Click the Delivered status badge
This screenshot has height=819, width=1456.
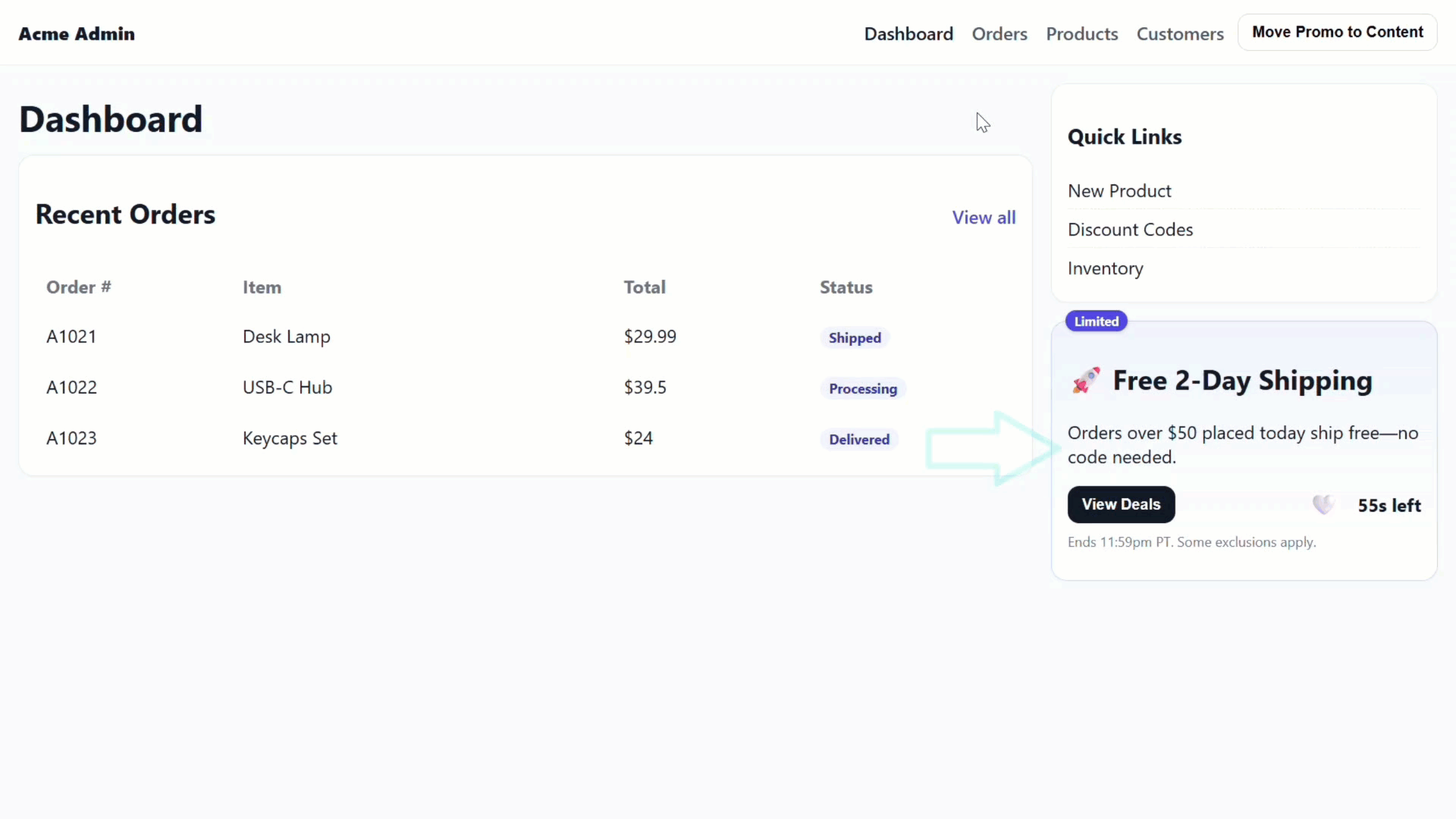click(x=858, y=440)
